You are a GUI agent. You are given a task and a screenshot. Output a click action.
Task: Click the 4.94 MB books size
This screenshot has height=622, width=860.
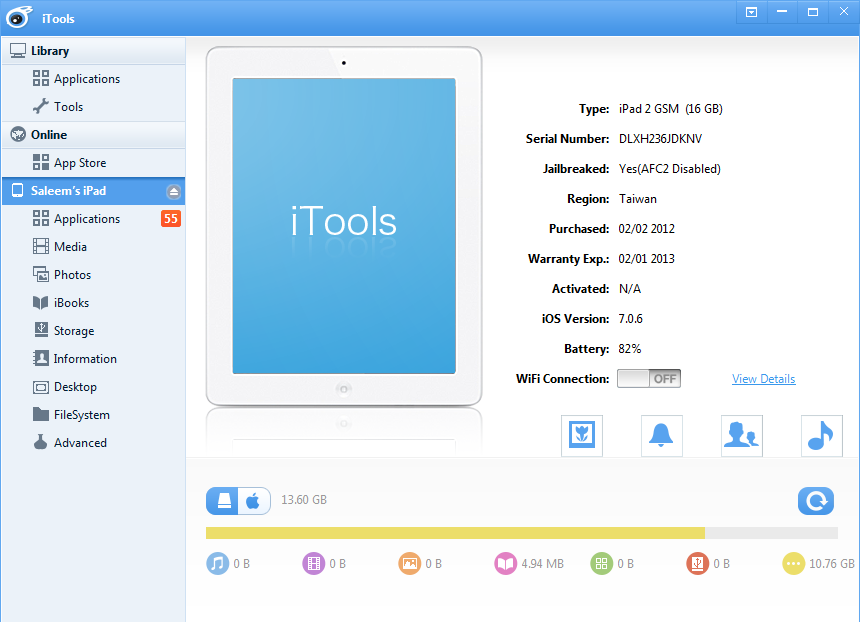(542, 564)
